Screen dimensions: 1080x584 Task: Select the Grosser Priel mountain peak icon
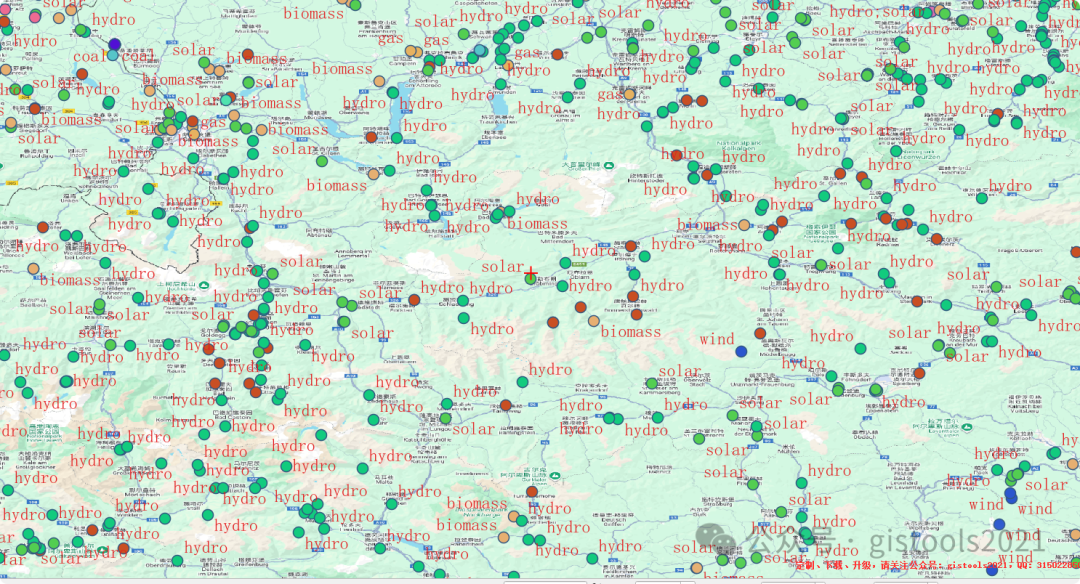609,165
